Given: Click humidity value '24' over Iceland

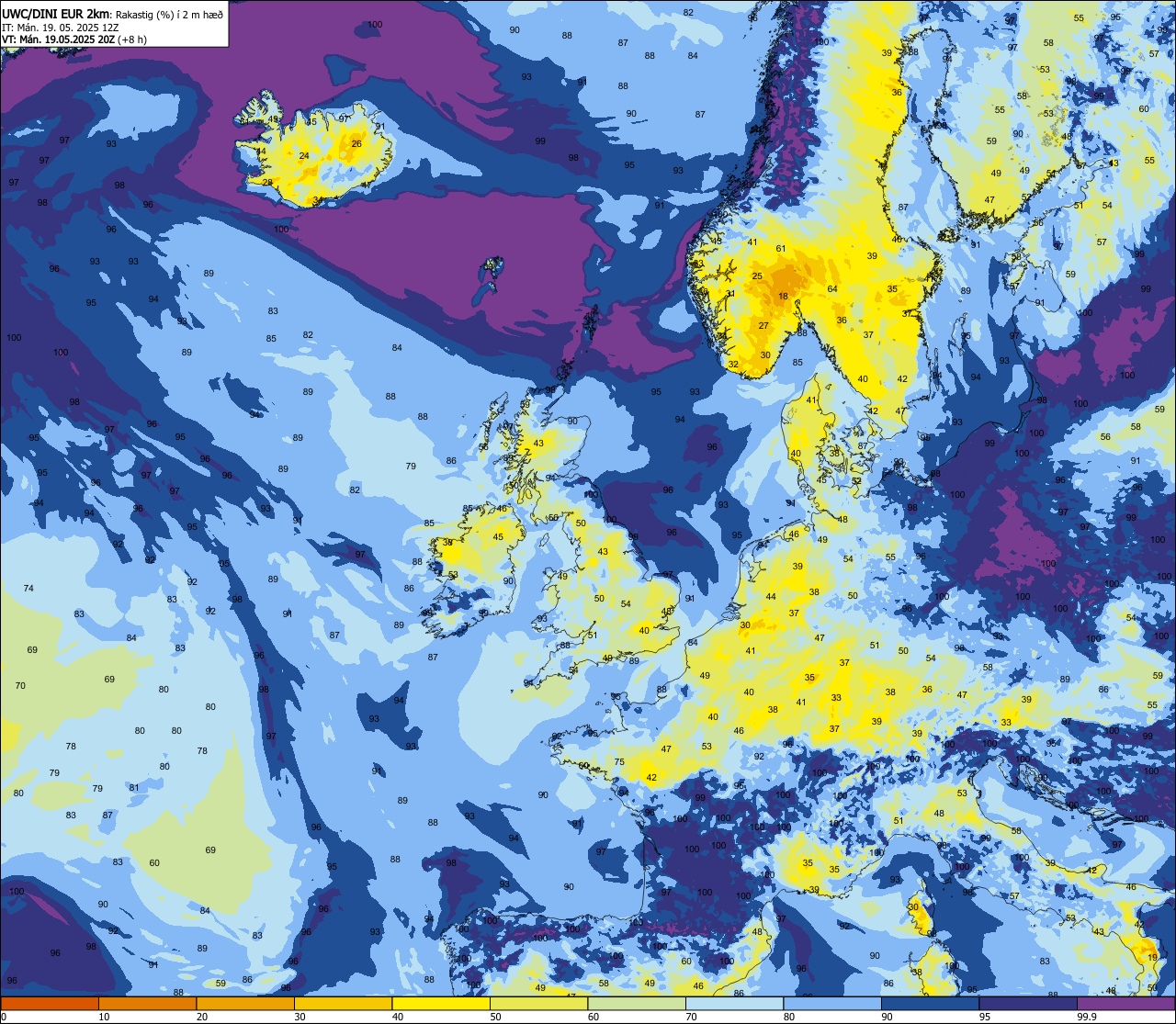Looking at the screenshot, I should (x=304, y=156).
